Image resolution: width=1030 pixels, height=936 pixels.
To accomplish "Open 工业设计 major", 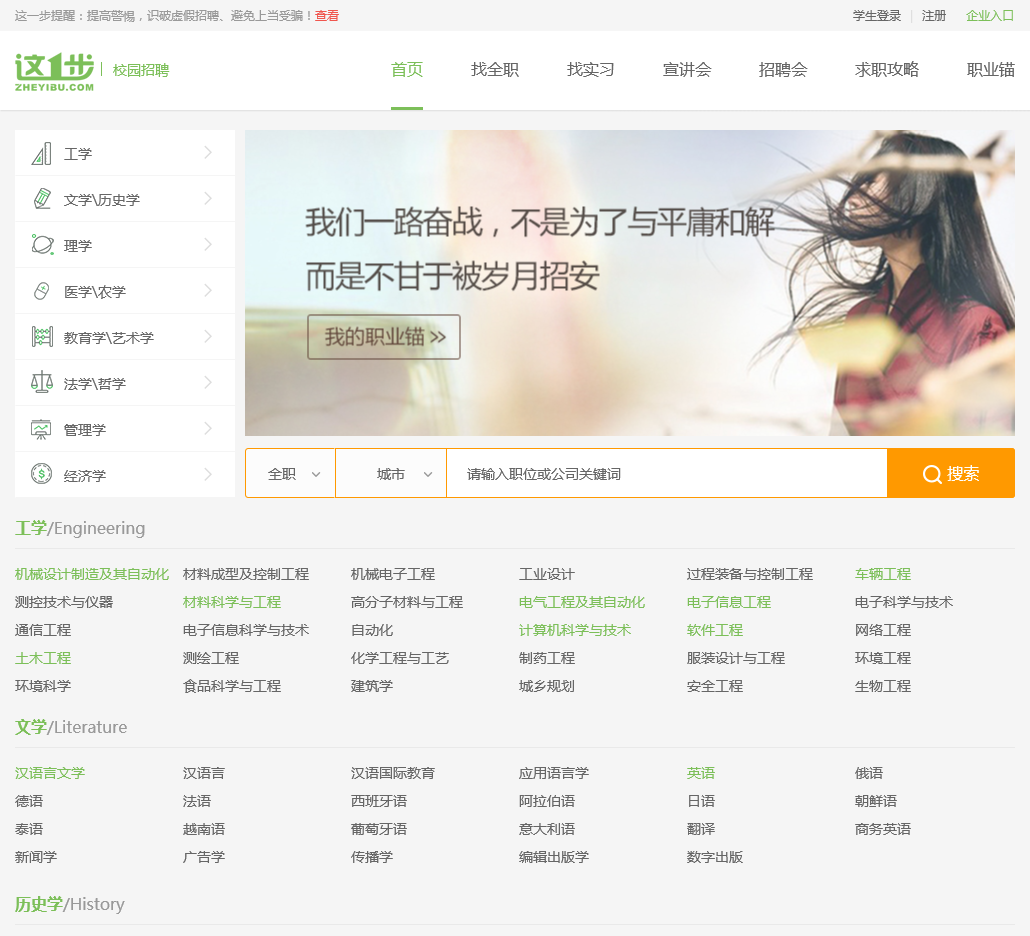I will pos(547,574).
